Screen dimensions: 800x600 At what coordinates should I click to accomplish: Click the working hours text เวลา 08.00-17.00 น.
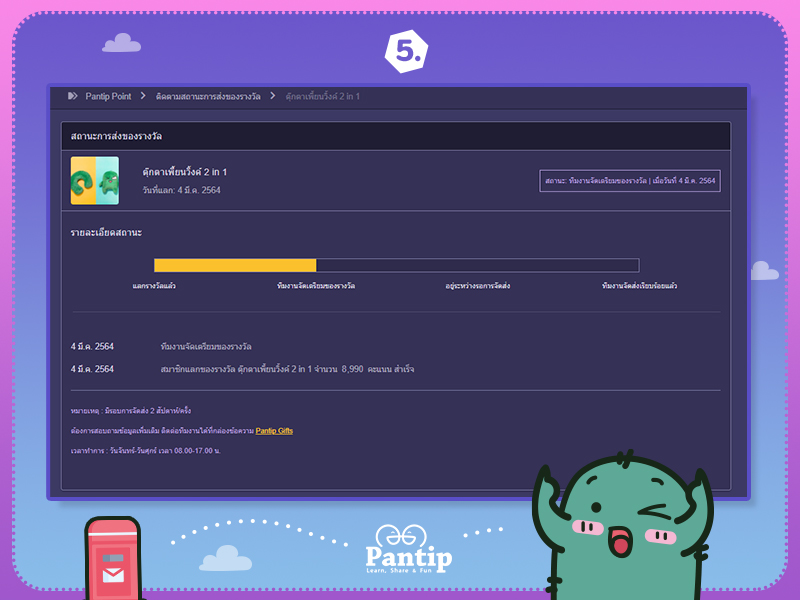pos(145,451)
